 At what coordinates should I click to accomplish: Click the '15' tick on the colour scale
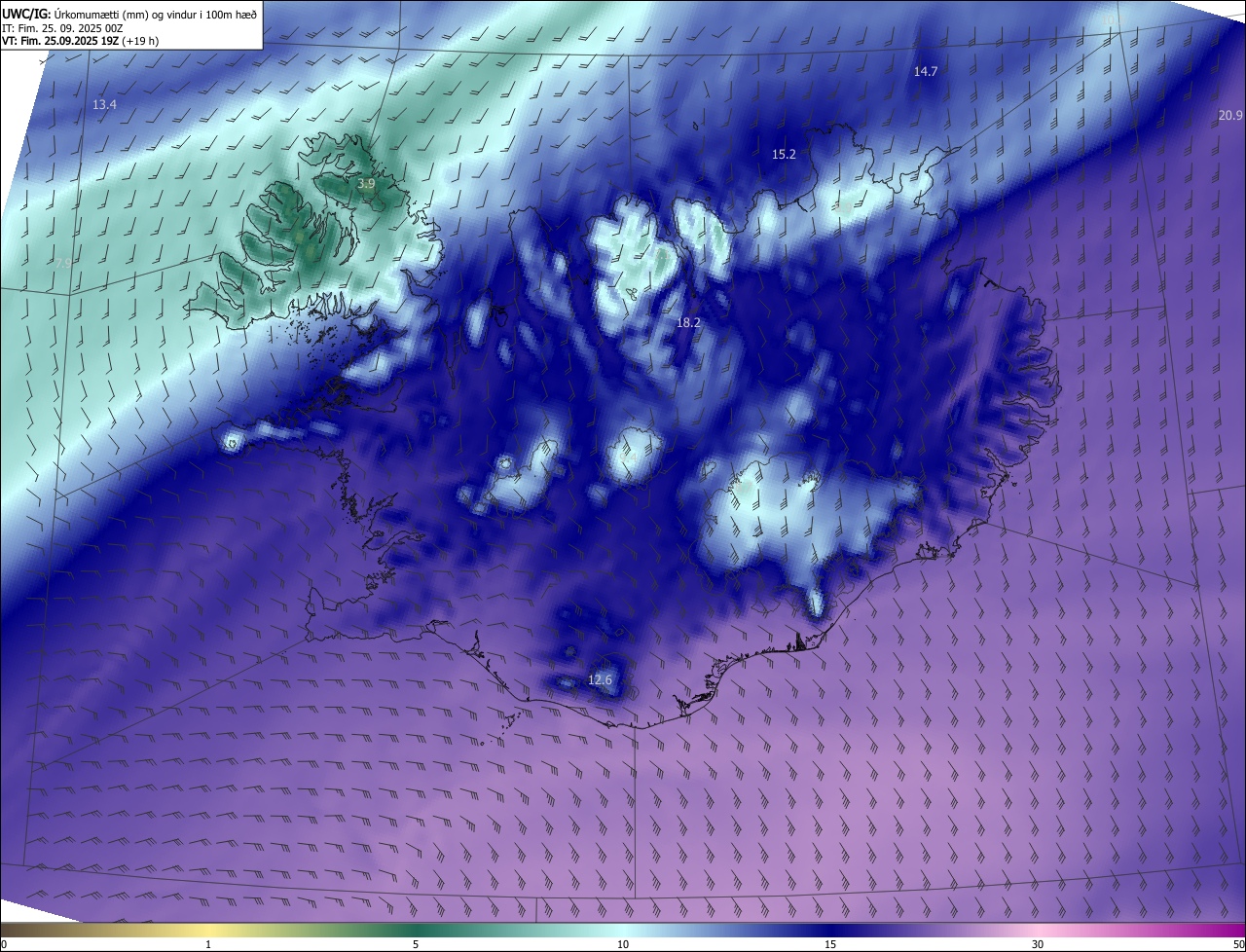point(830,944)
